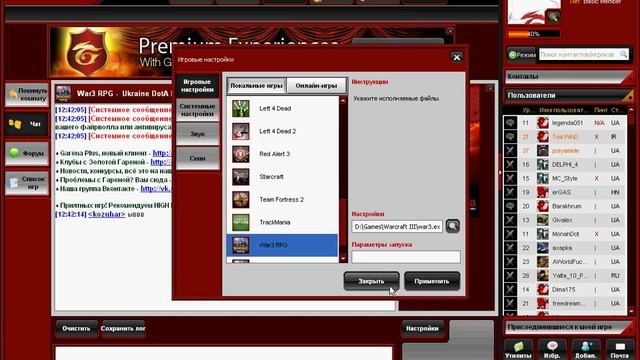The height and width of the screenshot is (360, 640).
Task: Close the Игровые настройки dialog
Action: click(456, 58)
